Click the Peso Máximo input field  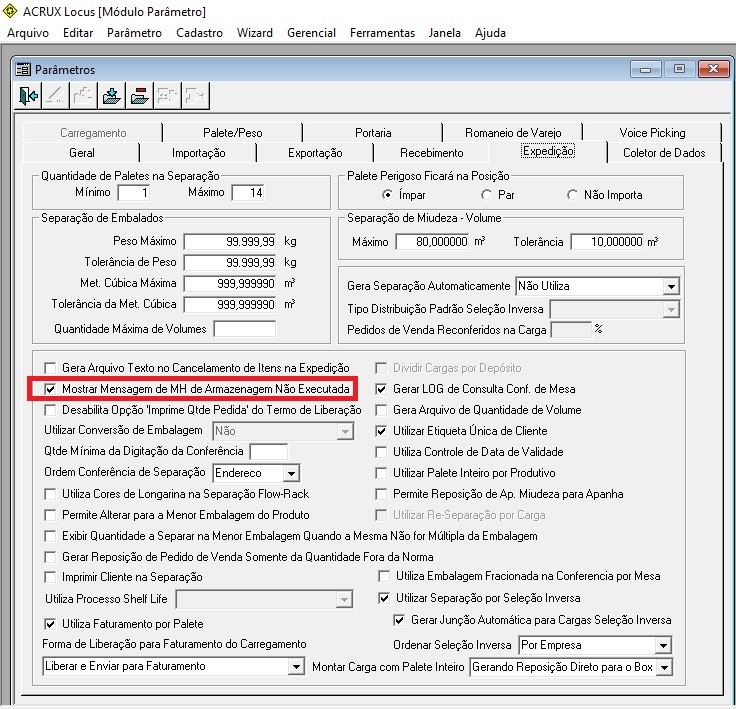(230, 241)
